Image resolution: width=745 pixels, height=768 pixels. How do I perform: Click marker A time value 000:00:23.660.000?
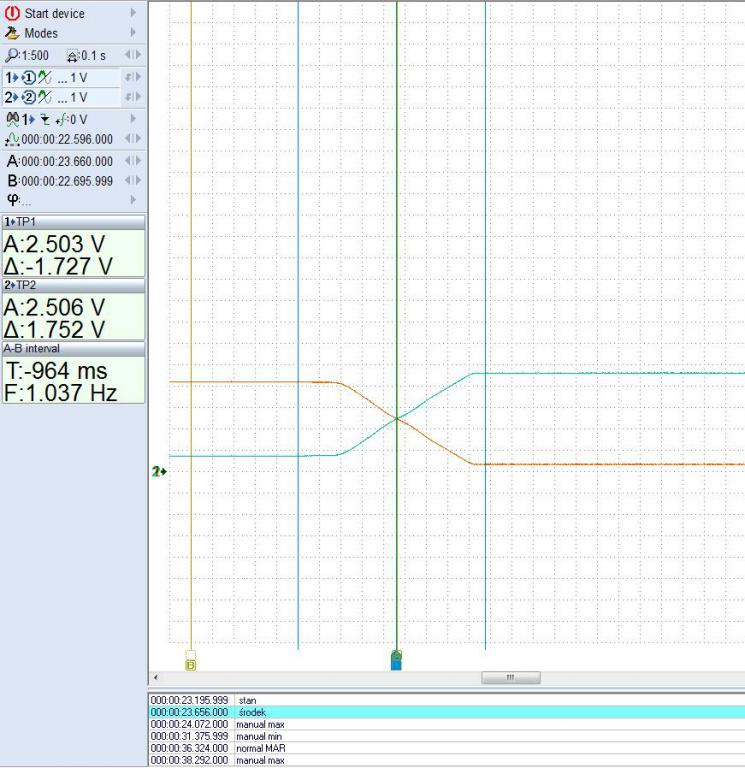(67, 161)
